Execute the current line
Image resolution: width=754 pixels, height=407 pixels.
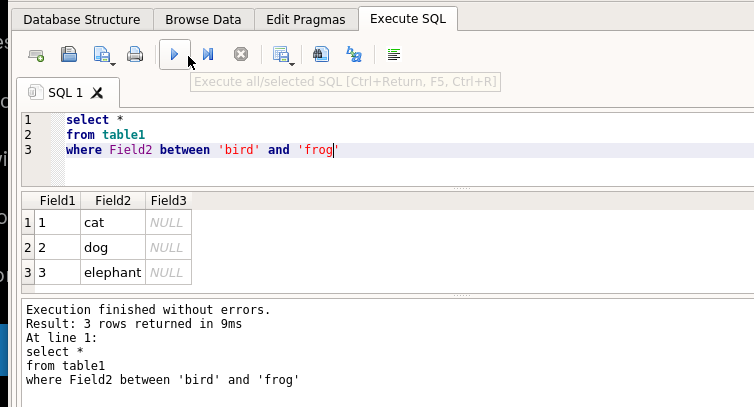click(x=208, y=54)
